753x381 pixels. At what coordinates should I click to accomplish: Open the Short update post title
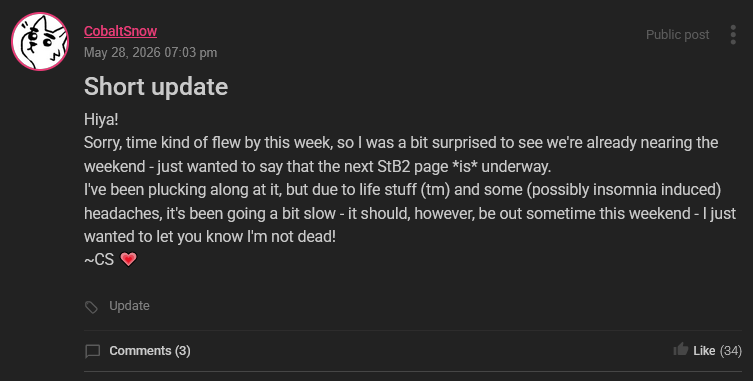coord(156,86)
